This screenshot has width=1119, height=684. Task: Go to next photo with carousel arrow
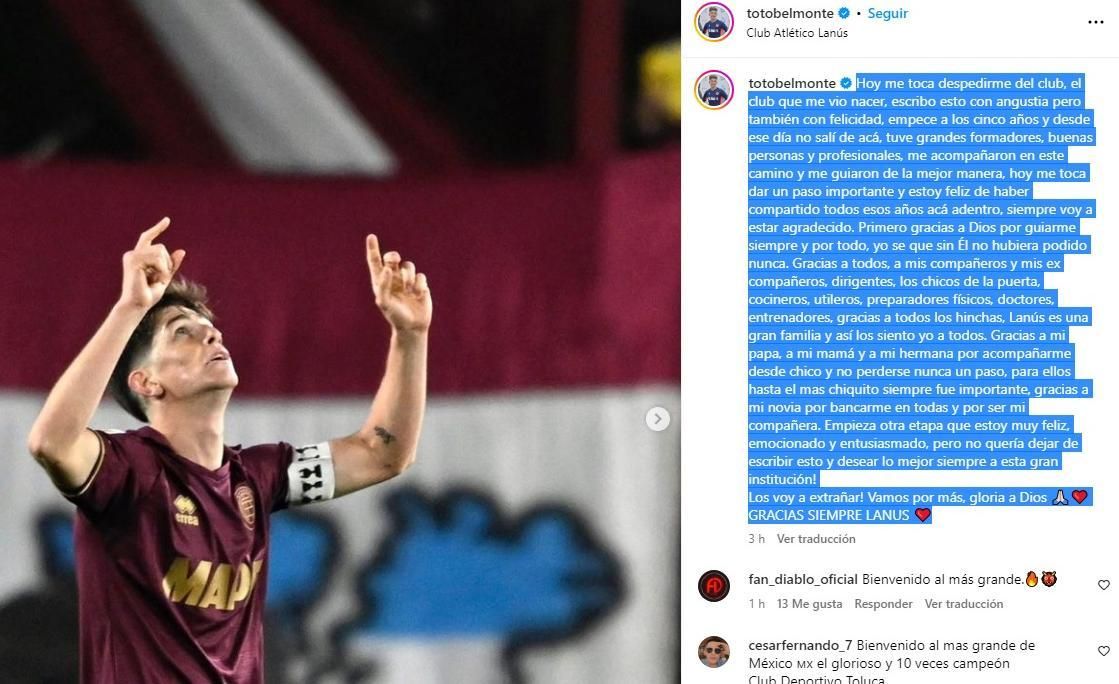pos(657,418)
